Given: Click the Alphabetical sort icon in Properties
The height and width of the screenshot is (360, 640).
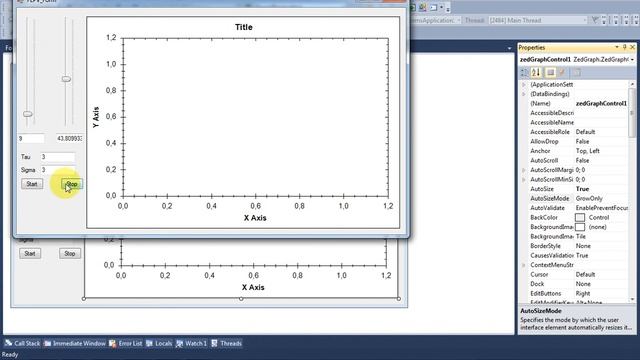Looking at the screenshot, I should click(536, 73).
